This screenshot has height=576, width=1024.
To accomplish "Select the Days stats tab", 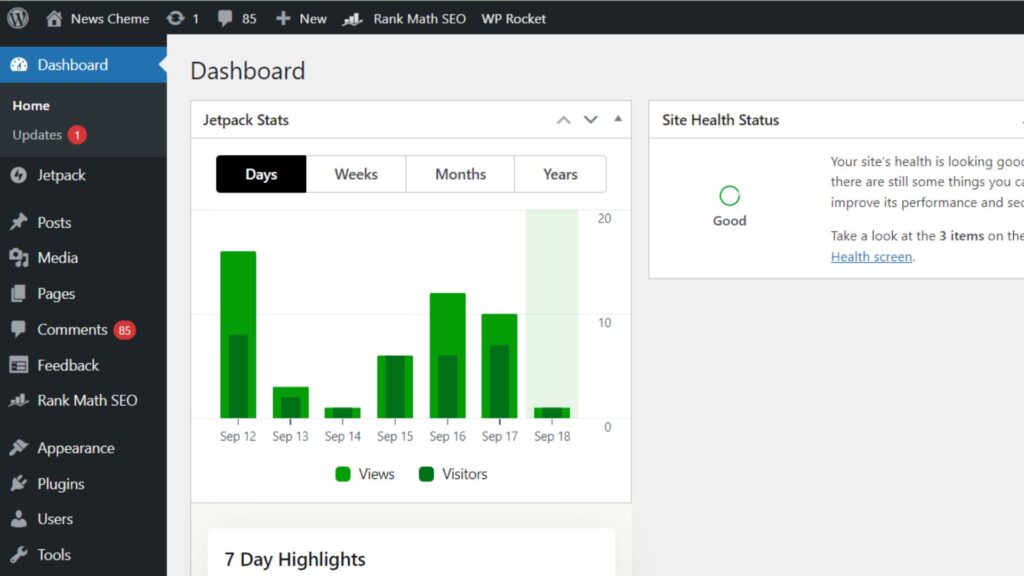I will pyautogui.click(x=261, y=174).
